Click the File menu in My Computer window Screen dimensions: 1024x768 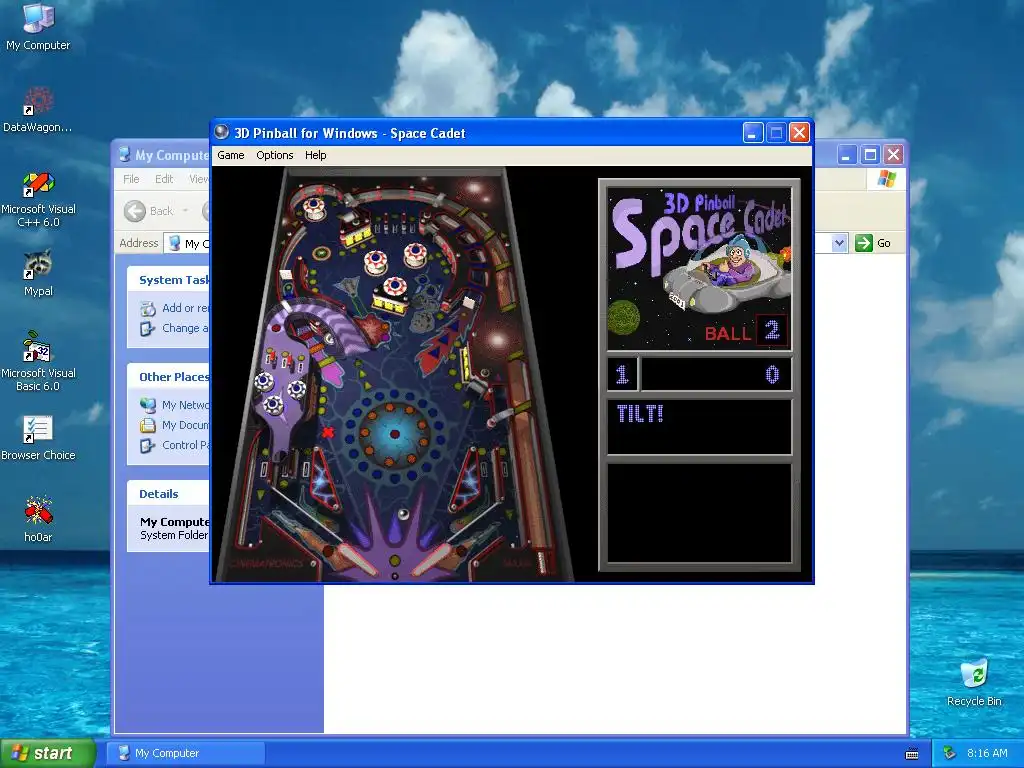click(131, 179)
